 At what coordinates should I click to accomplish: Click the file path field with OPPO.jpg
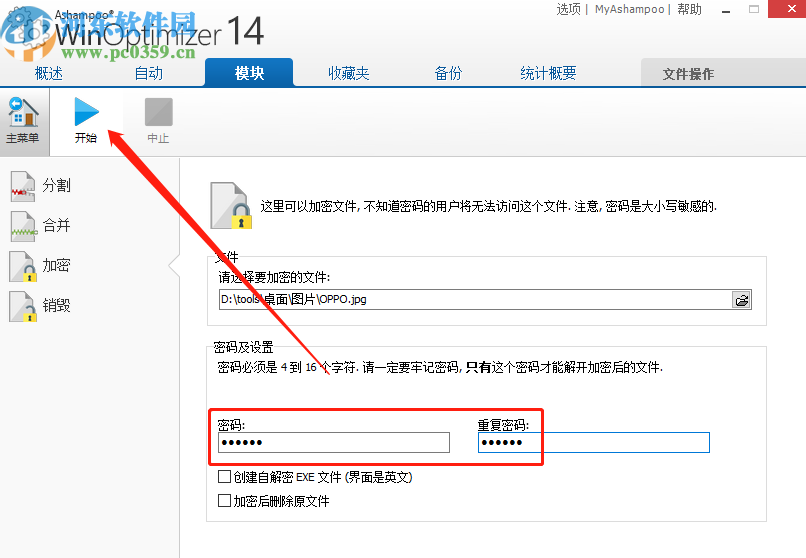tap(475, 300)
